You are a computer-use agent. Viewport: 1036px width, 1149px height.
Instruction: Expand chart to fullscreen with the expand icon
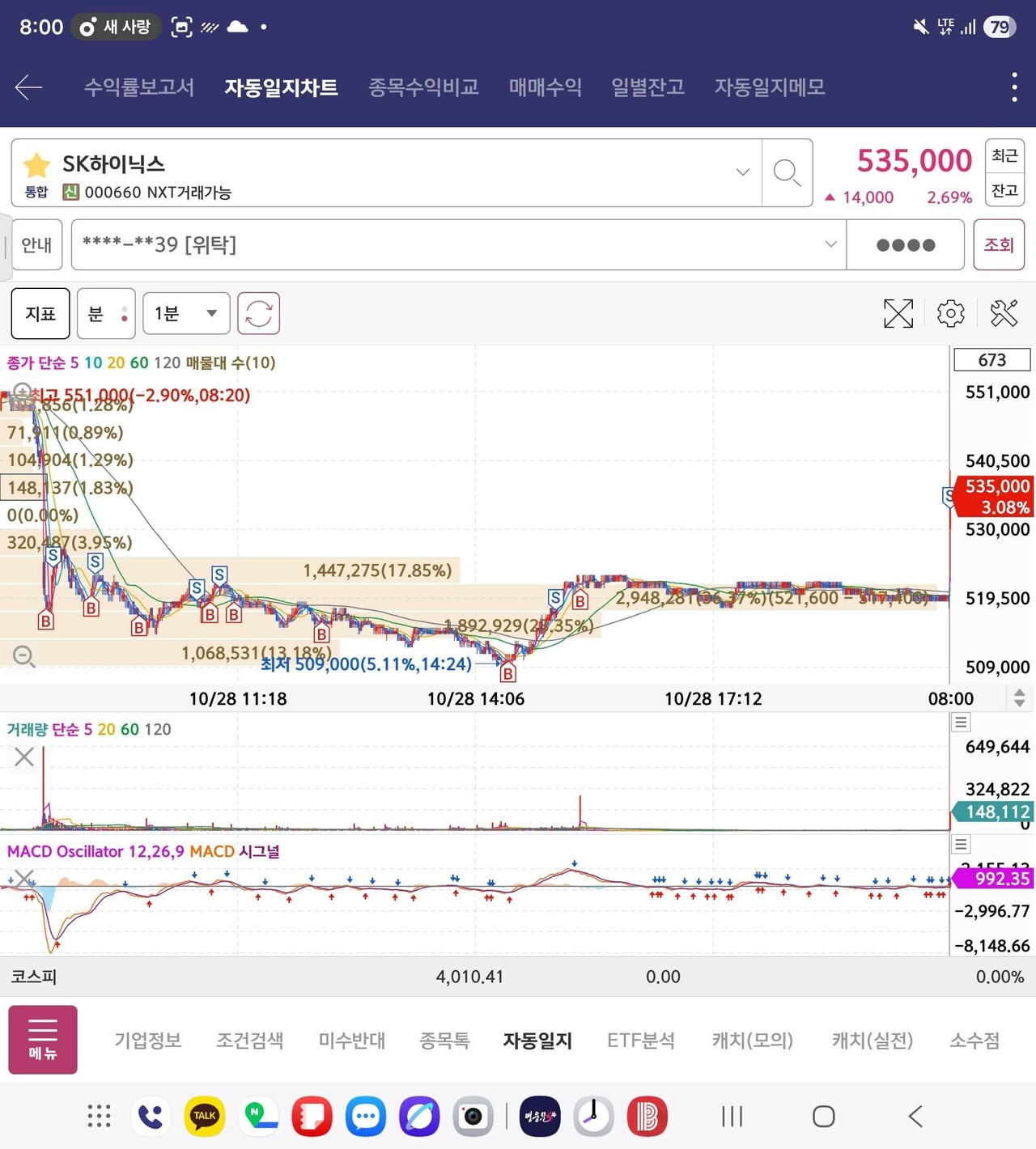tap(898, 313)
